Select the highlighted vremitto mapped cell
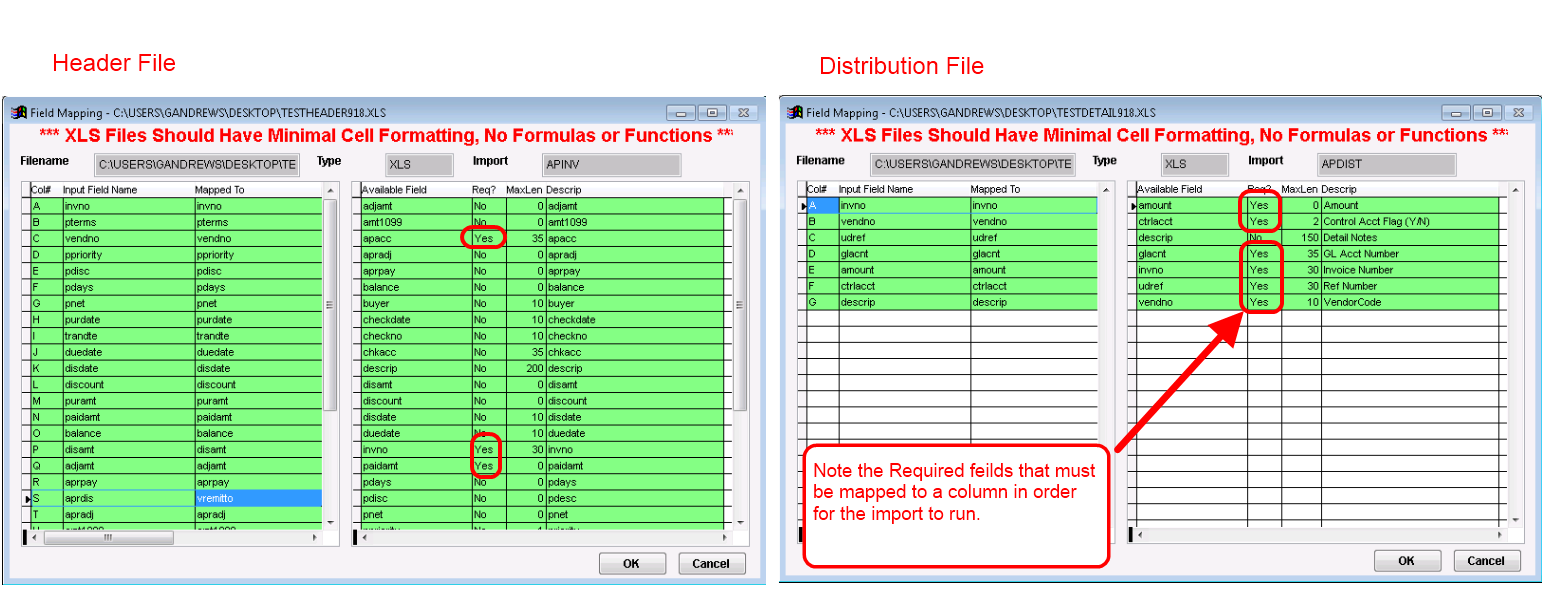1566x603 pixels. point(257,498)
